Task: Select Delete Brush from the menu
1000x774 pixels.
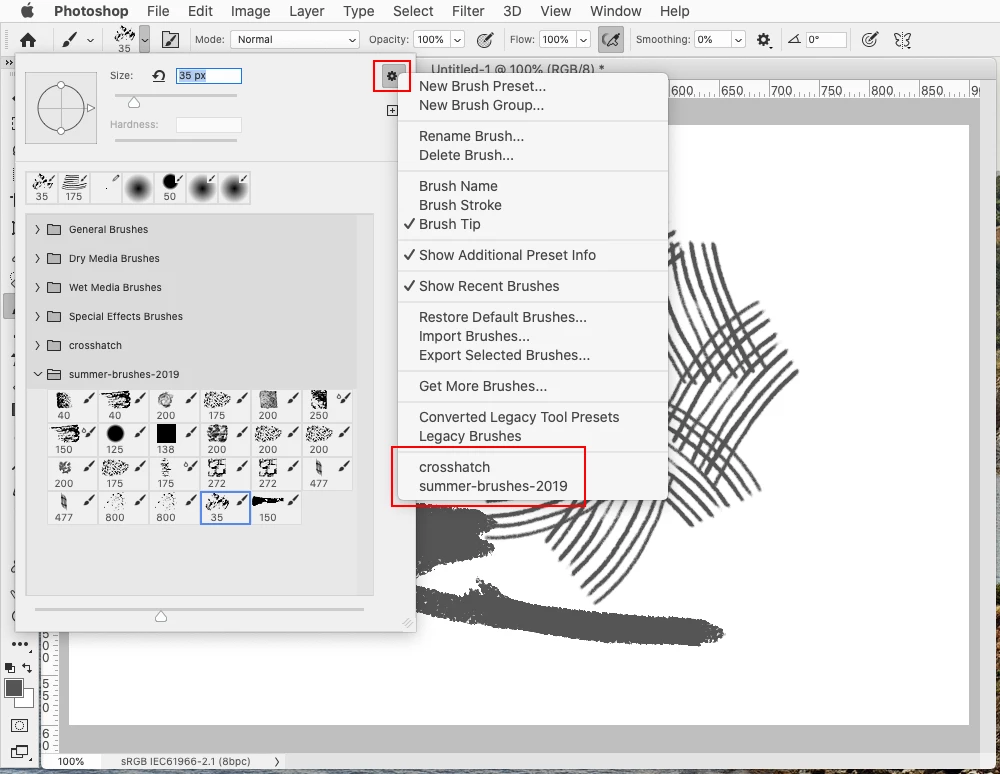Action: point(466,155)
